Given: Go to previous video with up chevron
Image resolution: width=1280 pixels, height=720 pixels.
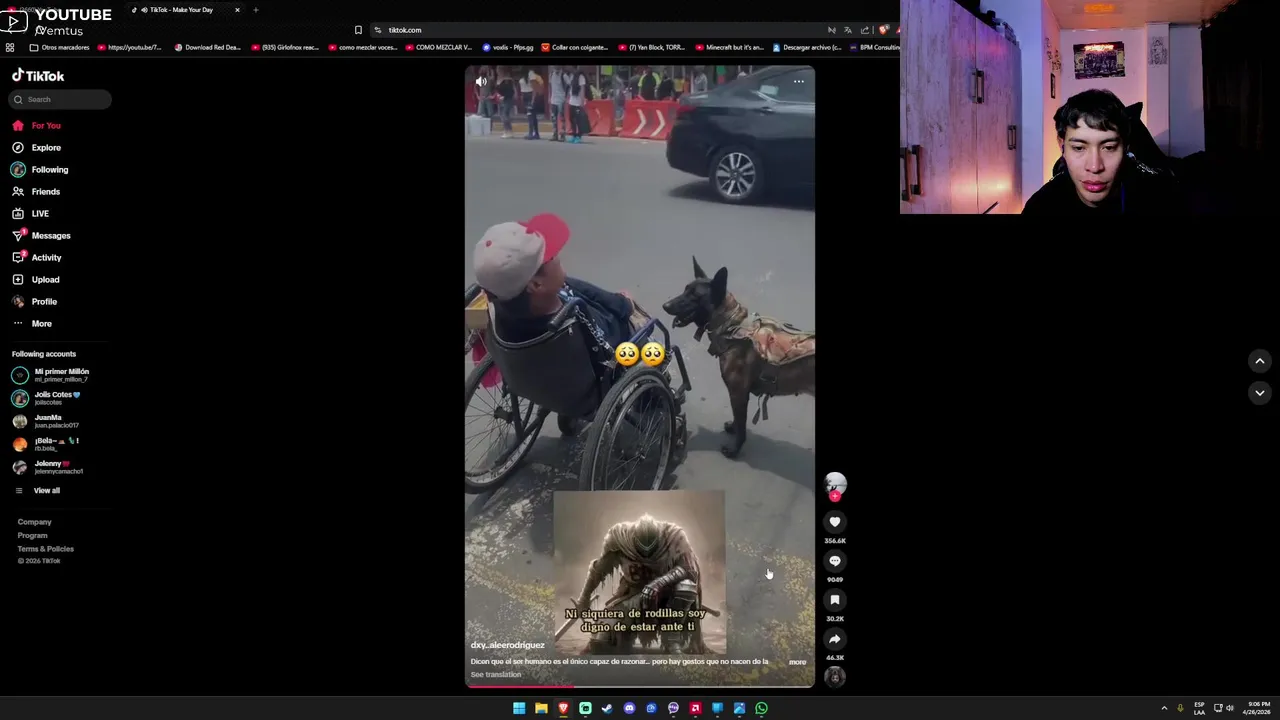Looking at the screenshot, I should (x=1260, y=361).
